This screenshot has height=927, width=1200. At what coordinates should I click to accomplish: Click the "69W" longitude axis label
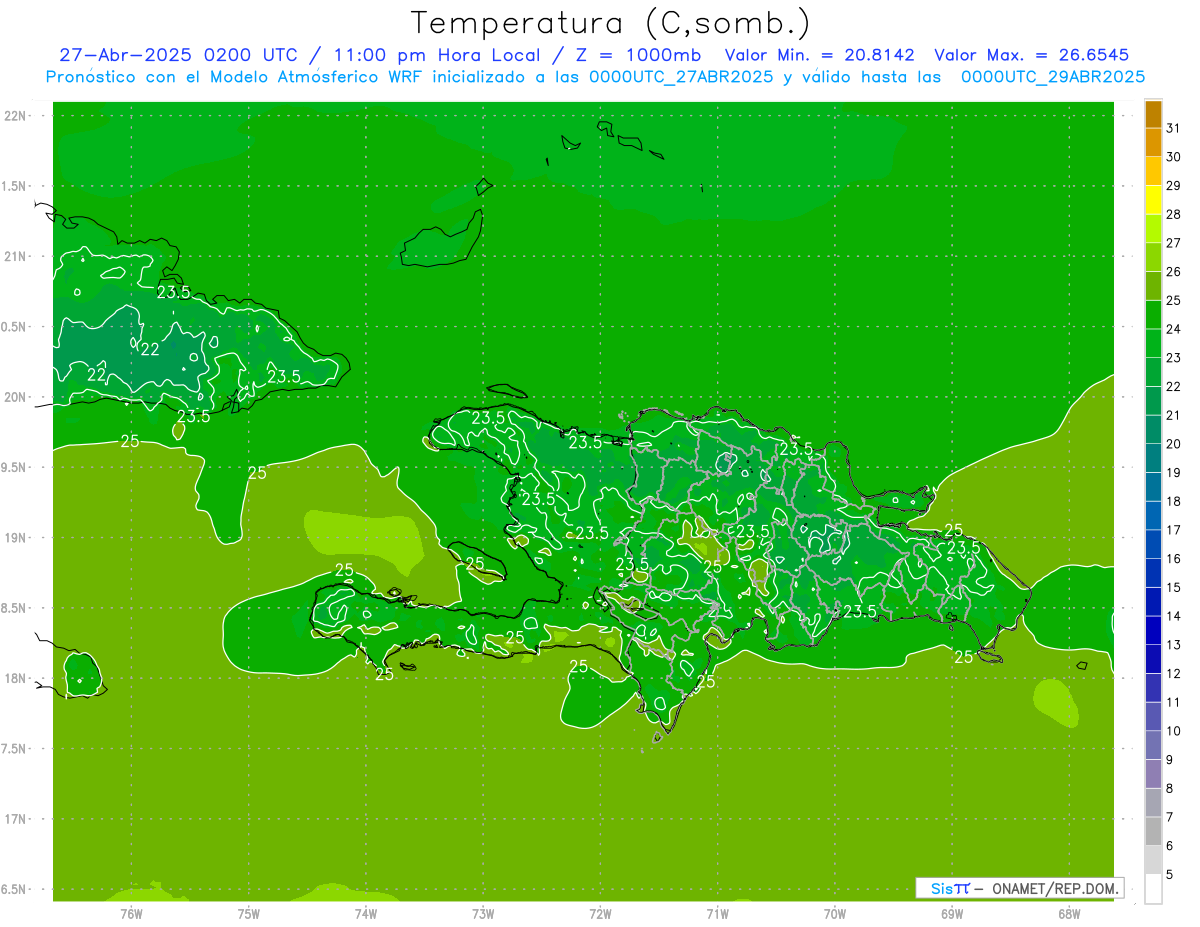pos(952,914)
